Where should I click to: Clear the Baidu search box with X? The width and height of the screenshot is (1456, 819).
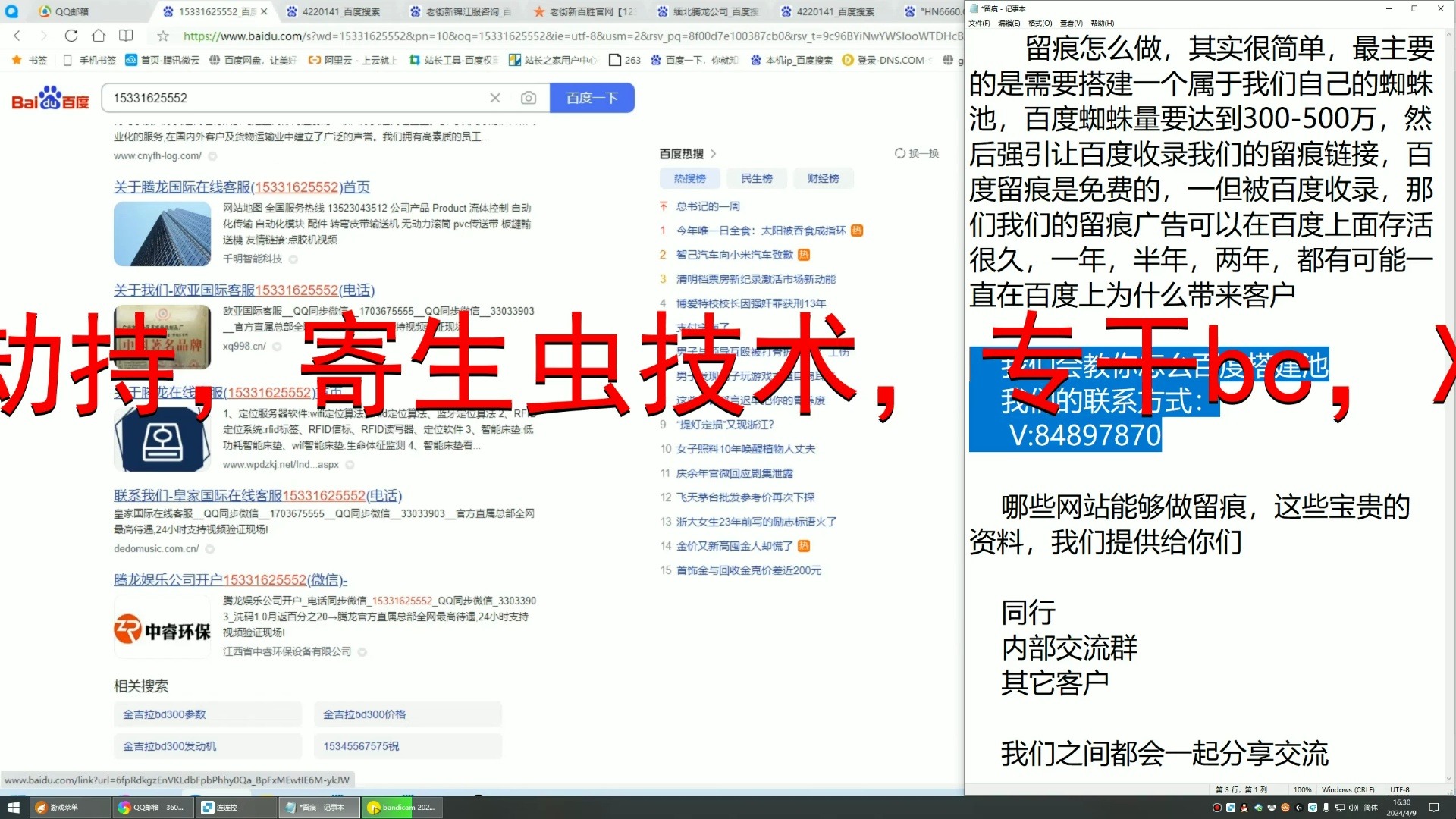pyautogui.click(x=495, y=98)
